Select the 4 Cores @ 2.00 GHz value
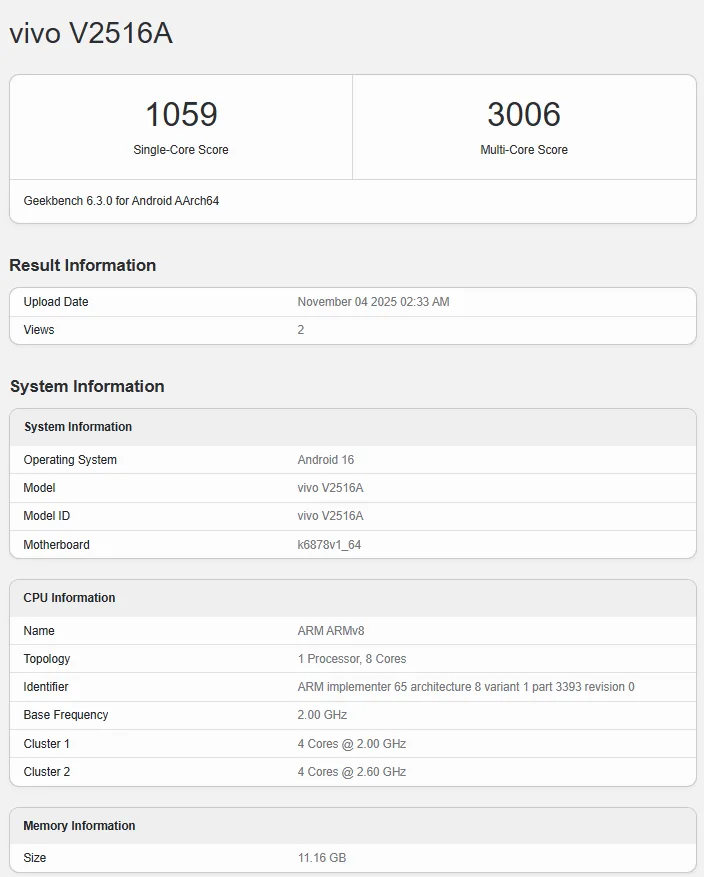Image resolution: width=704 pixels, height=877 pixels. [x=352, y=744]
